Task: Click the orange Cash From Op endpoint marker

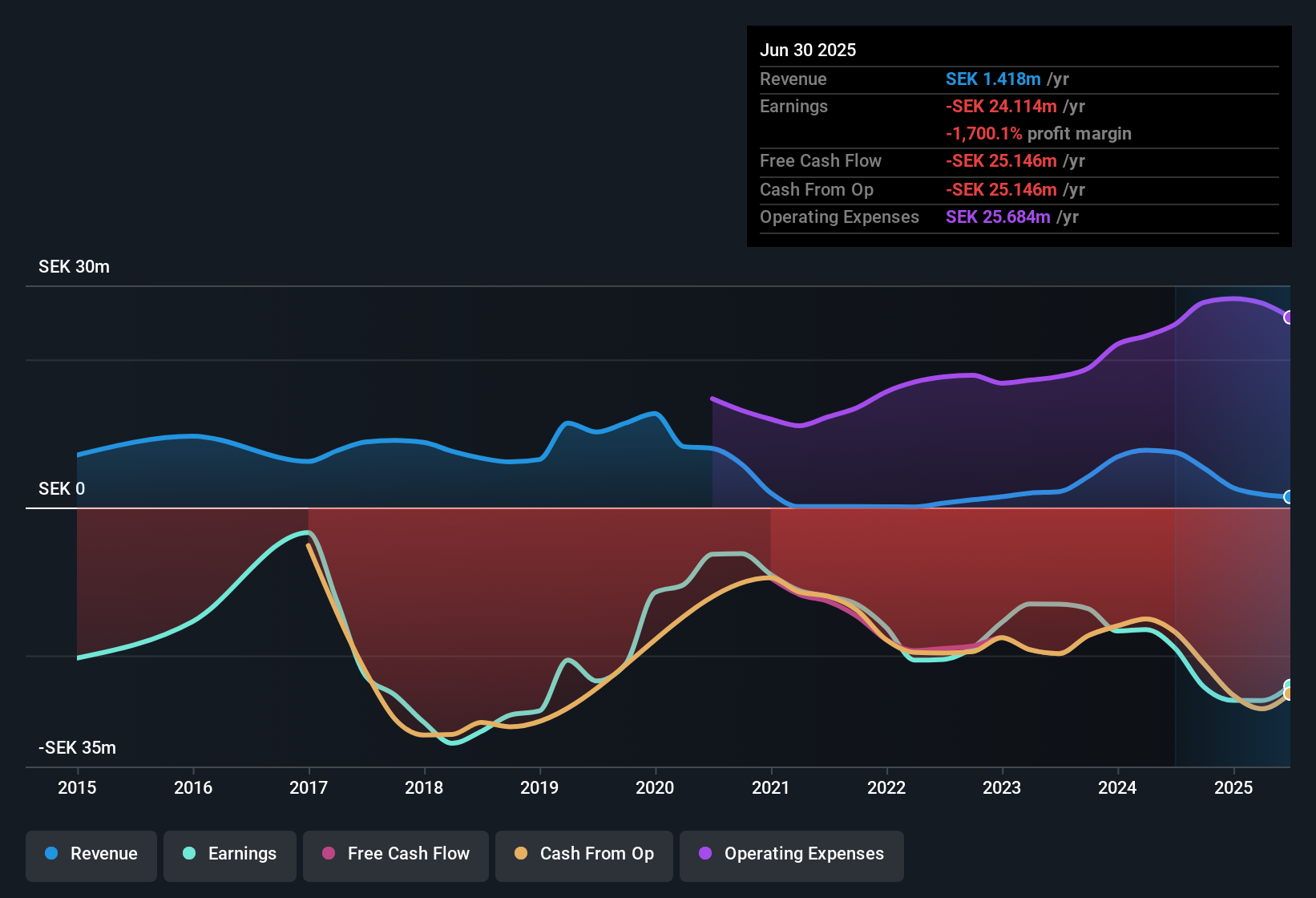Action: click(1288, 694)
